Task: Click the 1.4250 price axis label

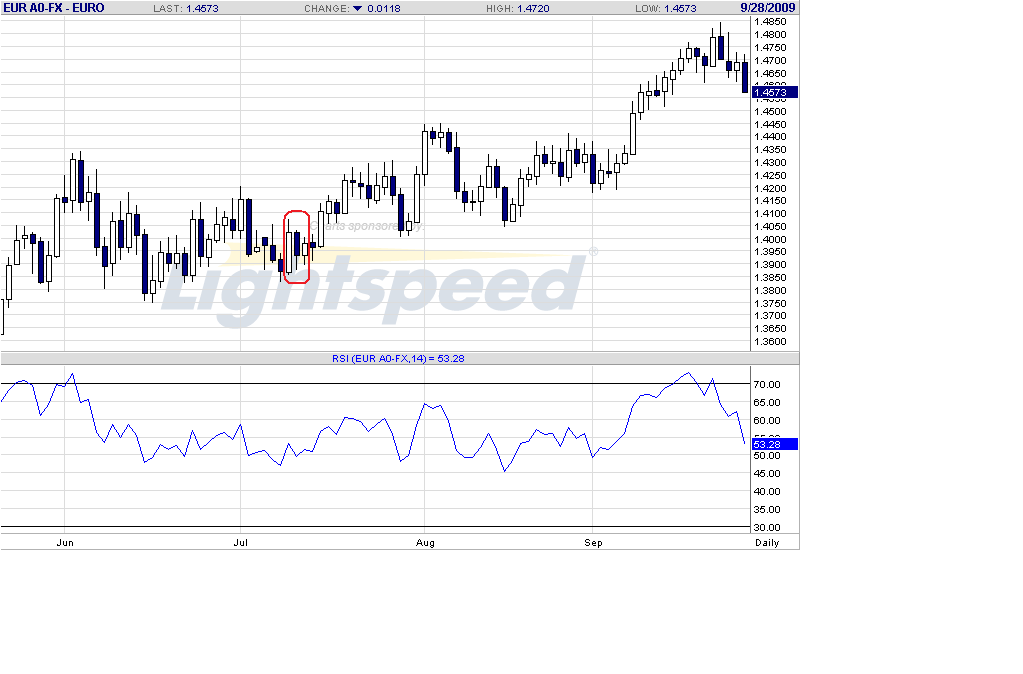Action: coord(770,176)
